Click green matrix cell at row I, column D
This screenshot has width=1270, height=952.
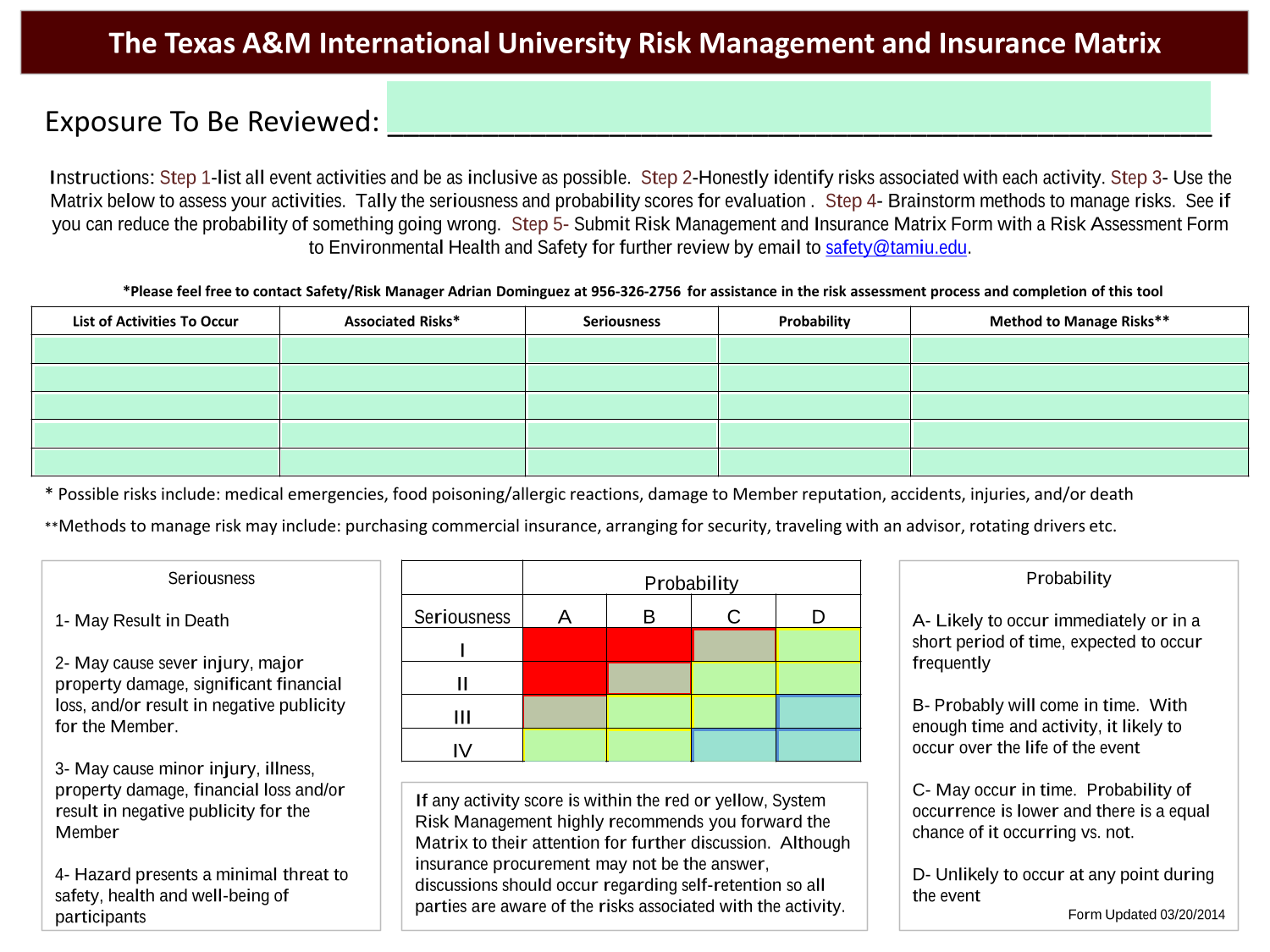[x=819, y=645]
